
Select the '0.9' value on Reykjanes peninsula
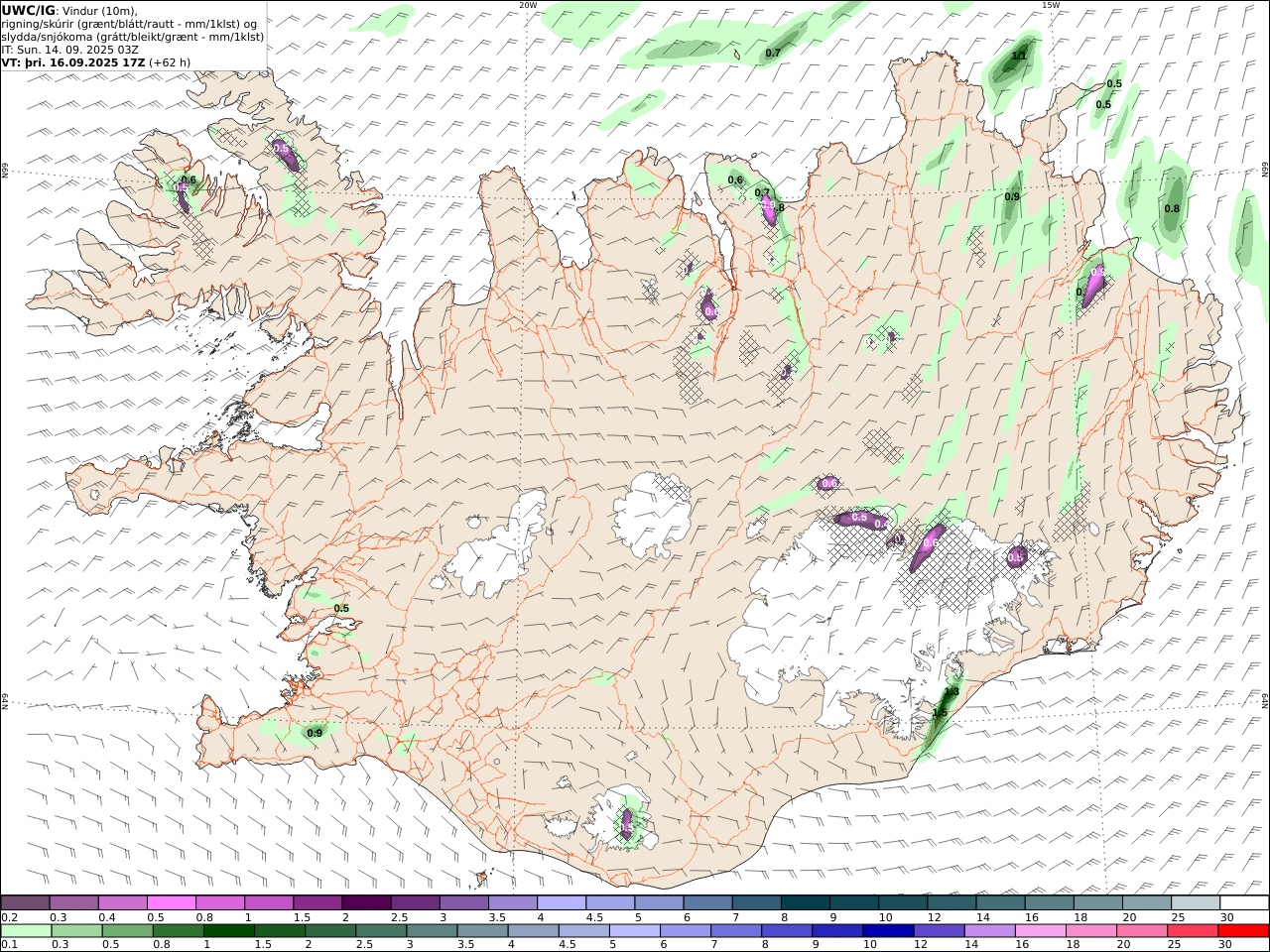tap(315, 733)
